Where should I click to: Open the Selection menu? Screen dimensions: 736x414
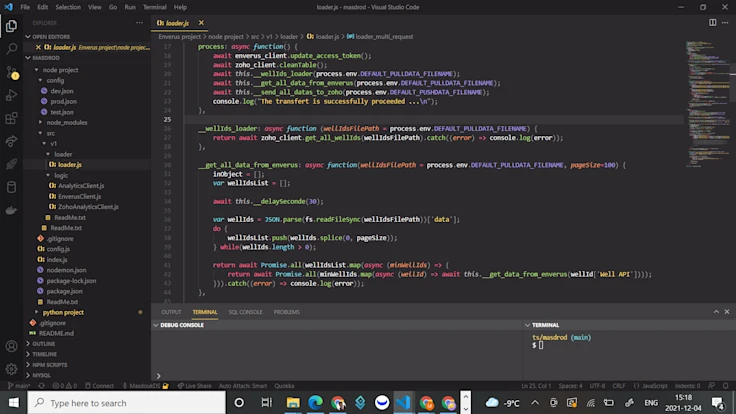point(68,7)
